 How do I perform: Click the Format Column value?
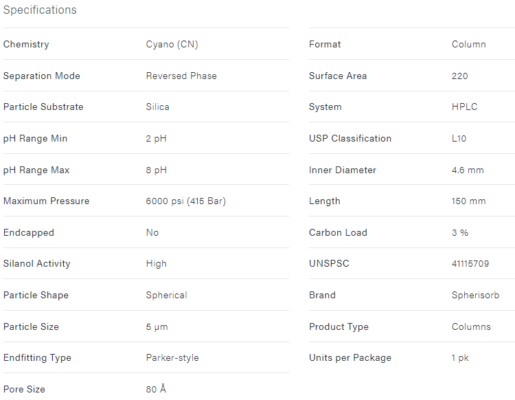pyautogui.click(x=469, y=44)
